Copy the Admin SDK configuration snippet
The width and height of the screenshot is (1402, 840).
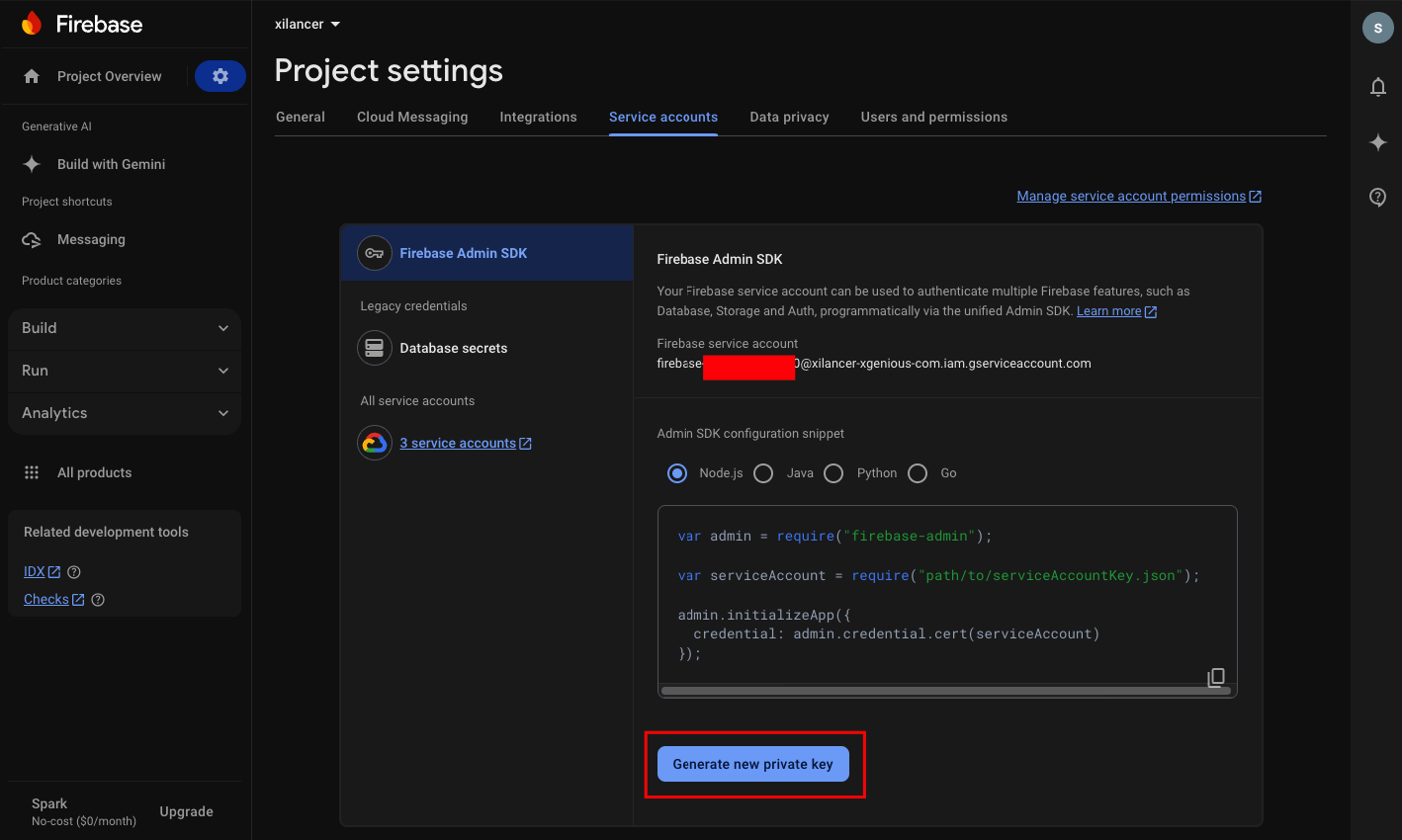pyautogui.click(x=1215, y=678)
